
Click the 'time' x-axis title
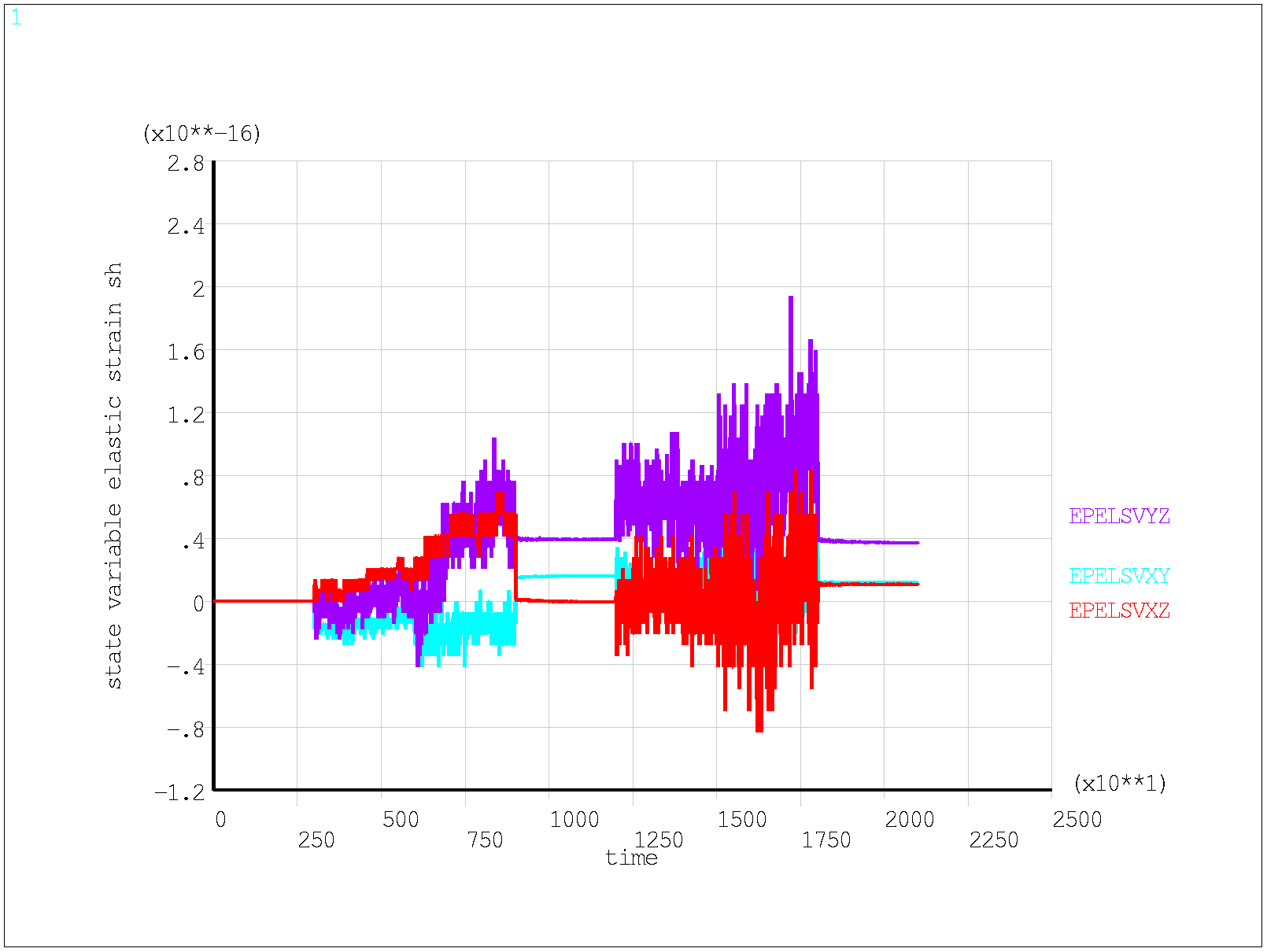click(631, 858)
